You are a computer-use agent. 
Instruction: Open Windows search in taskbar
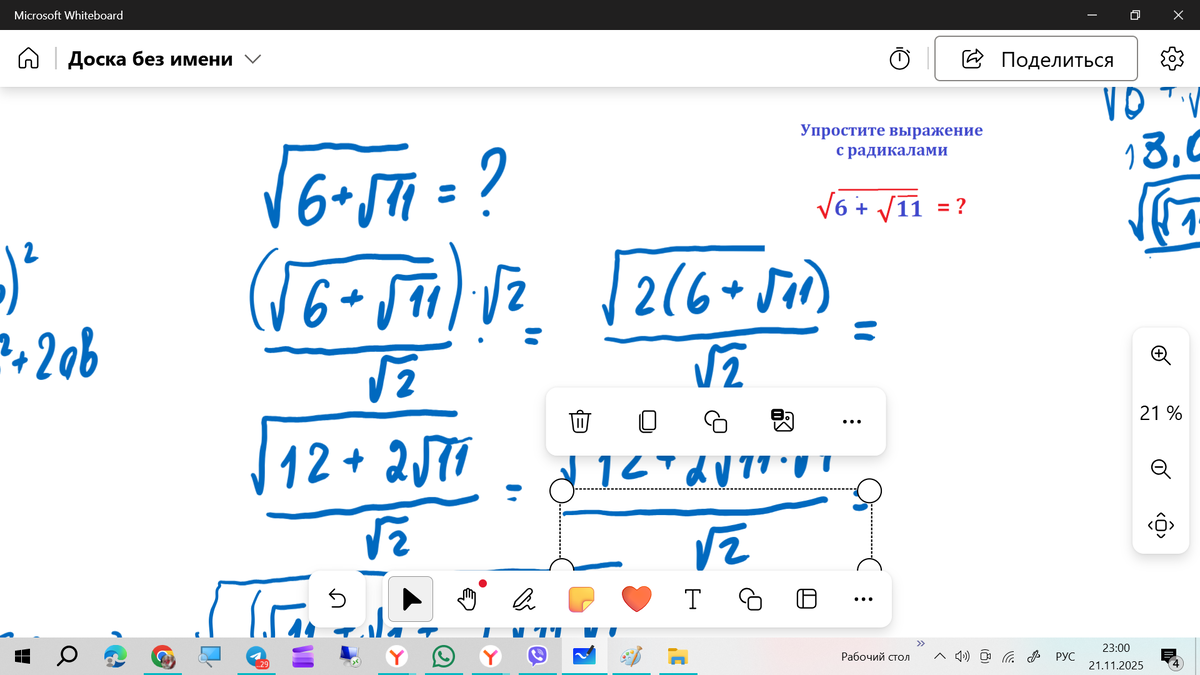point(68,656)
